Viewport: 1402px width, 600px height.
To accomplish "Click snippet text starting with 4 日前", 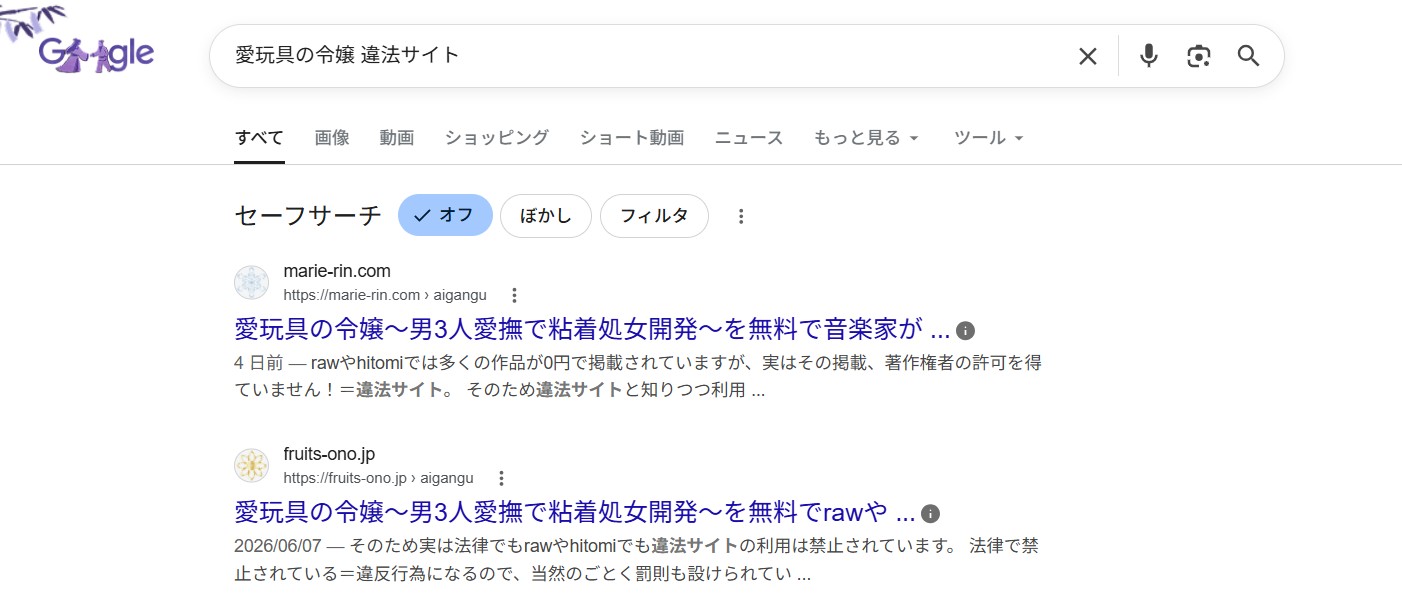I will point(638,376).
